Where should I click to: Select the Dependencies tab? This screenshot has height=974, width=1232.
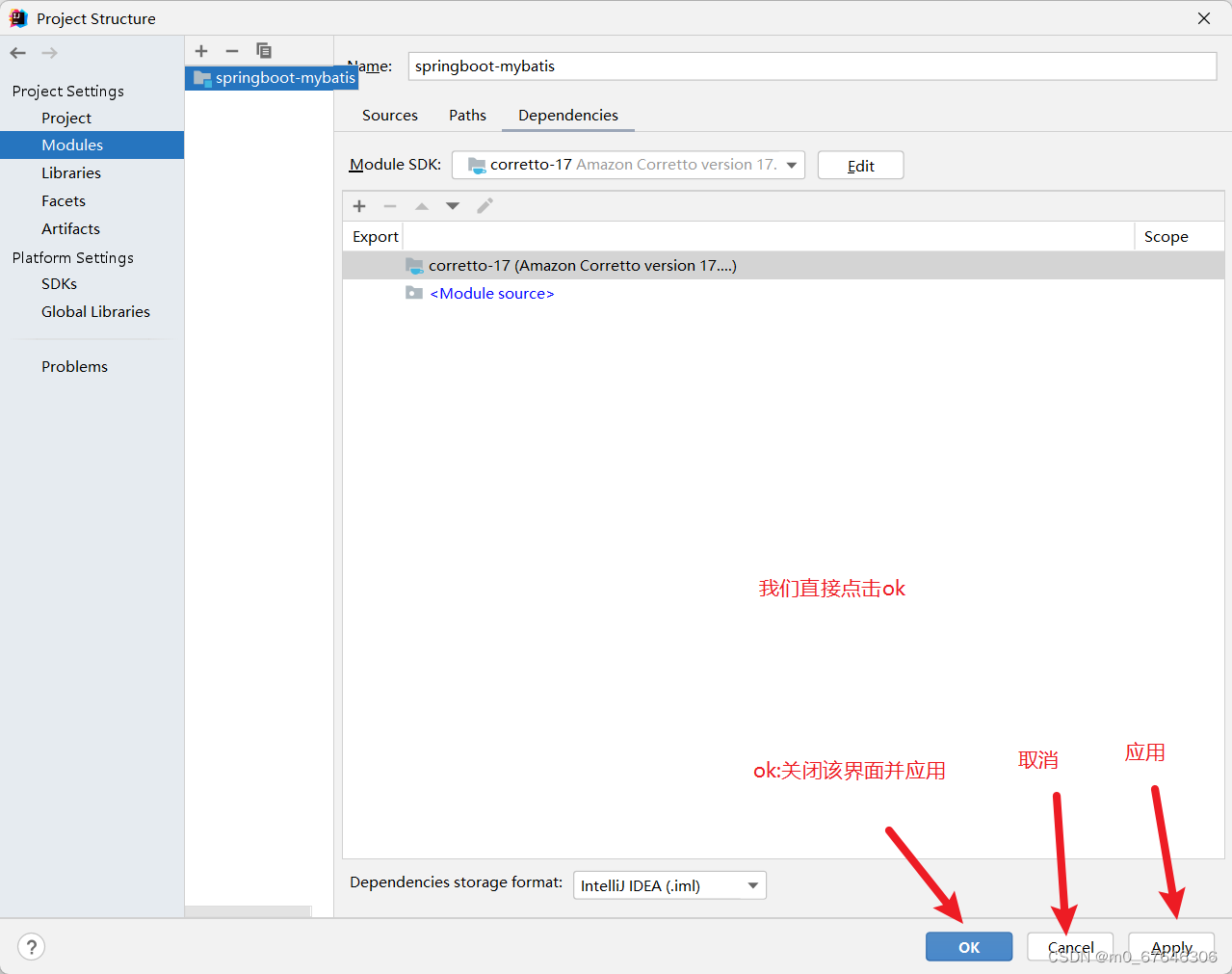tap(568, 115)
